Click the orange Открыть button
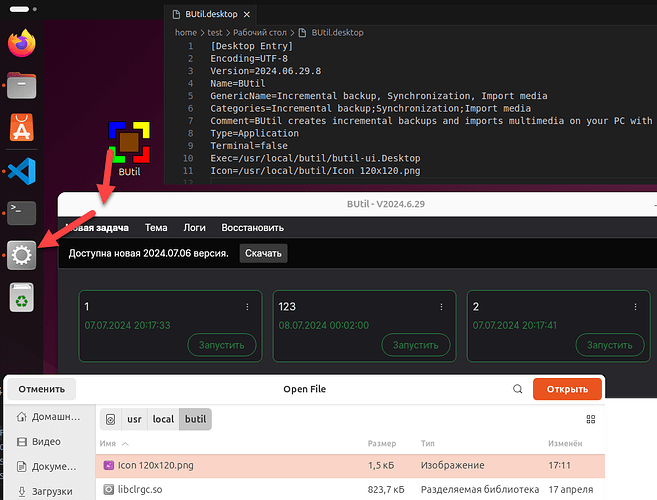The width and height of the screenshot is (657, 500). [x=567, y=389]
